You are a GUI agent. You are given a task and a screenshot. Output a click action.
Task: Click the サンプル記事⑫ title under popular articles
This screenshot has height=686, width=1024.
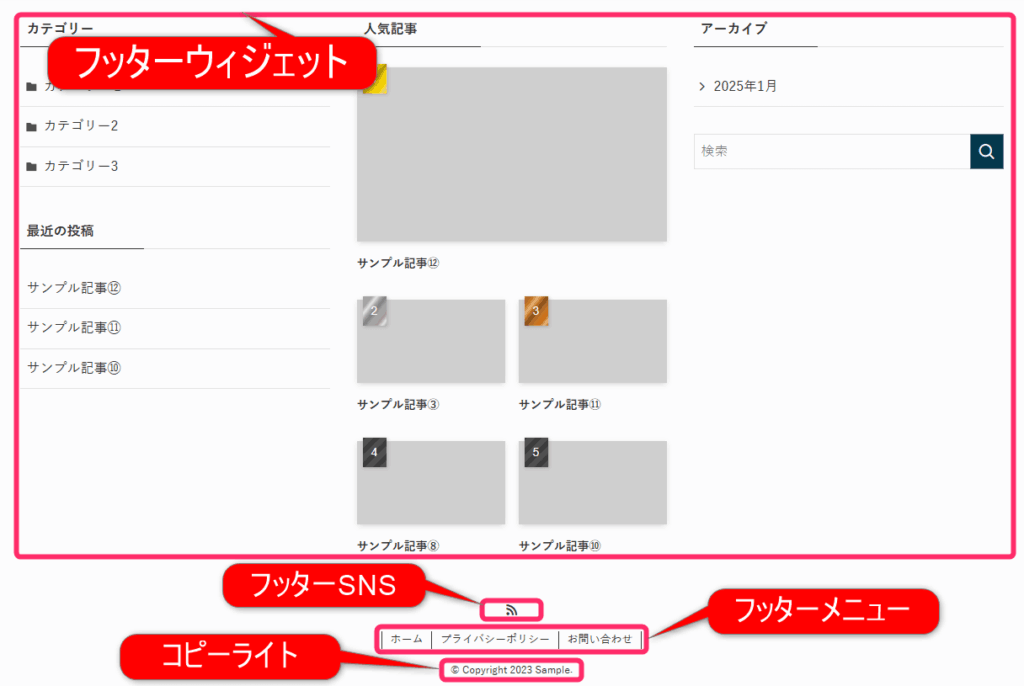point(398,263)
